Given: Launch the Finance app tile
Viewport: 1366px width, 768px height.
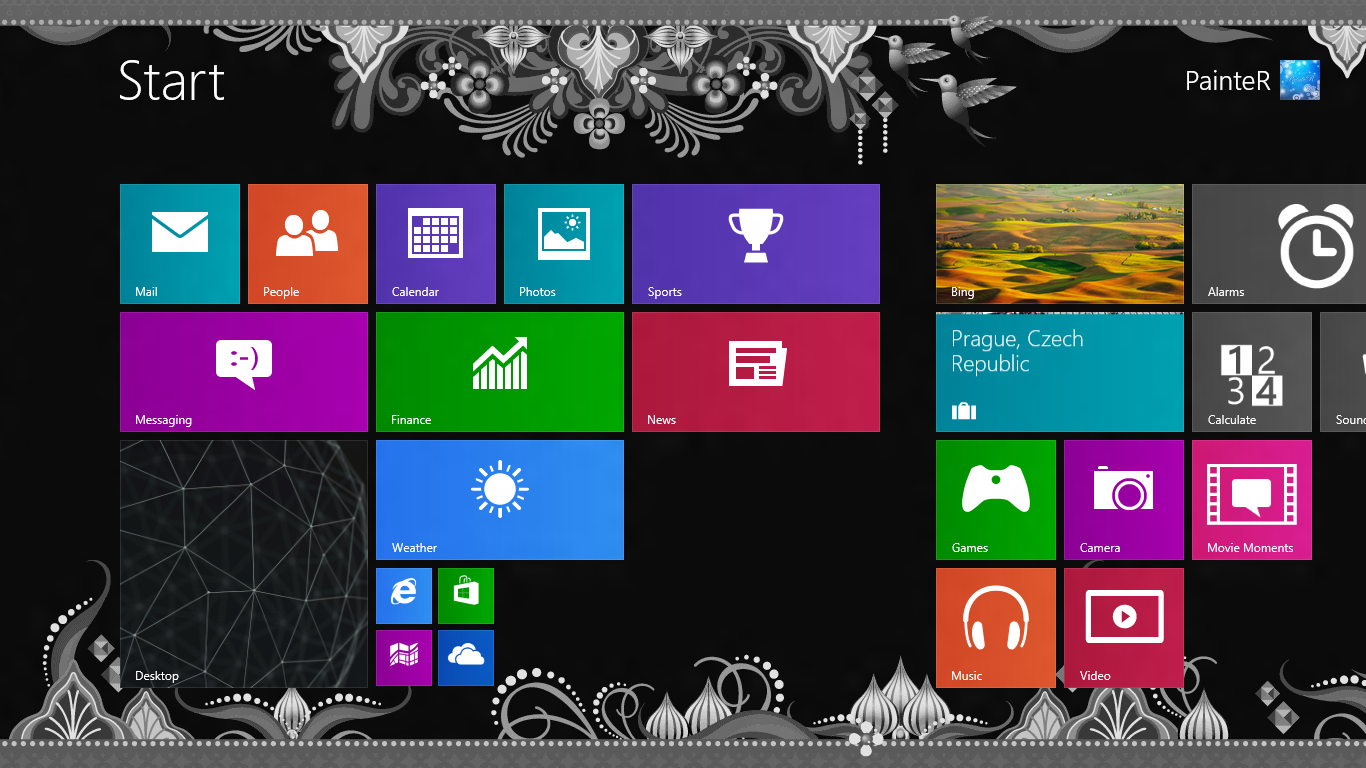Looking at the screenshot, I should (x=500, y=371).
